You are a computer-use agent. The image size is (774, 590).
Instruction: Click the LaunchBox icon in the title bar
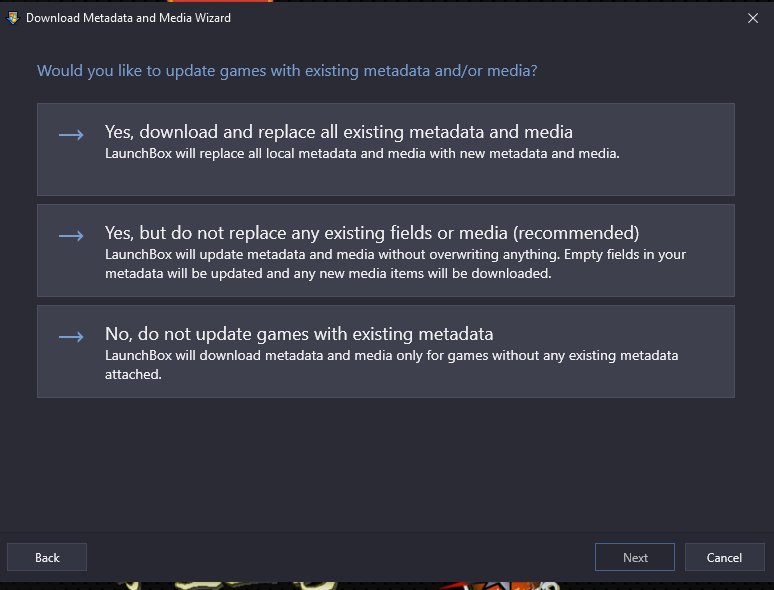point(12,18)
